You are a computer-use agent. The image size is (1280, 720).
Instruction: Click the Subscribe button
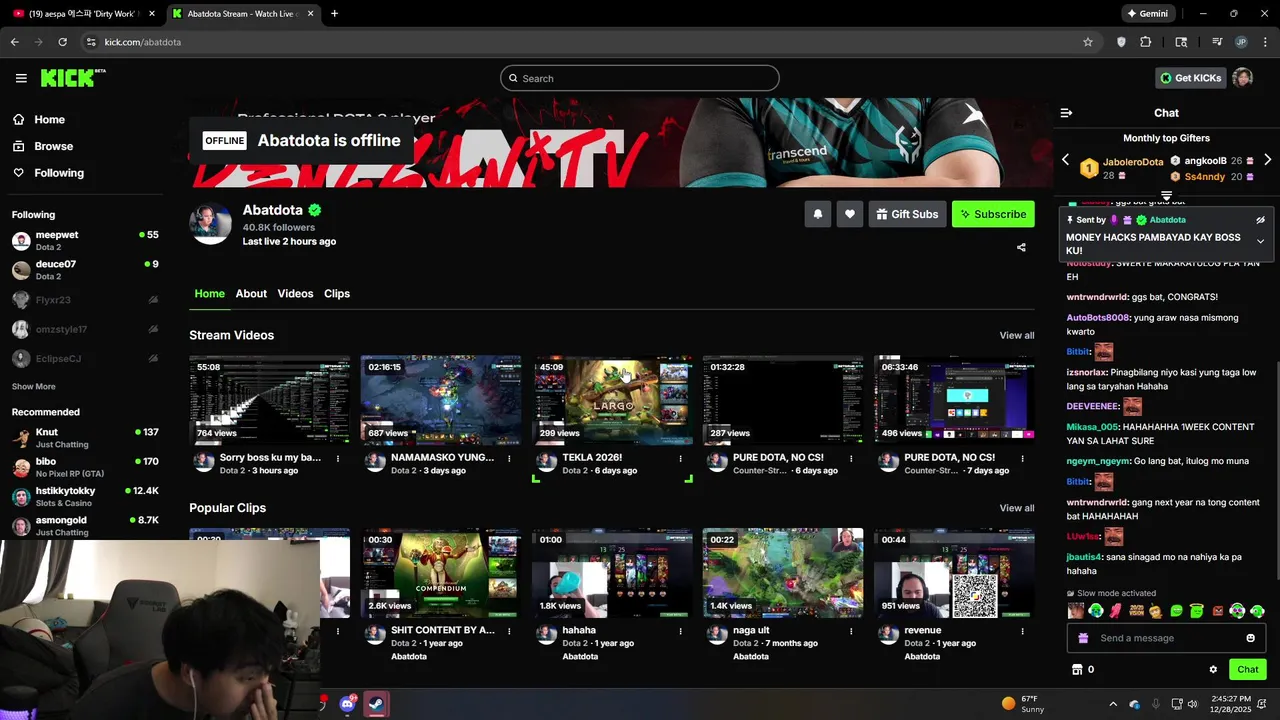(993, 214)
